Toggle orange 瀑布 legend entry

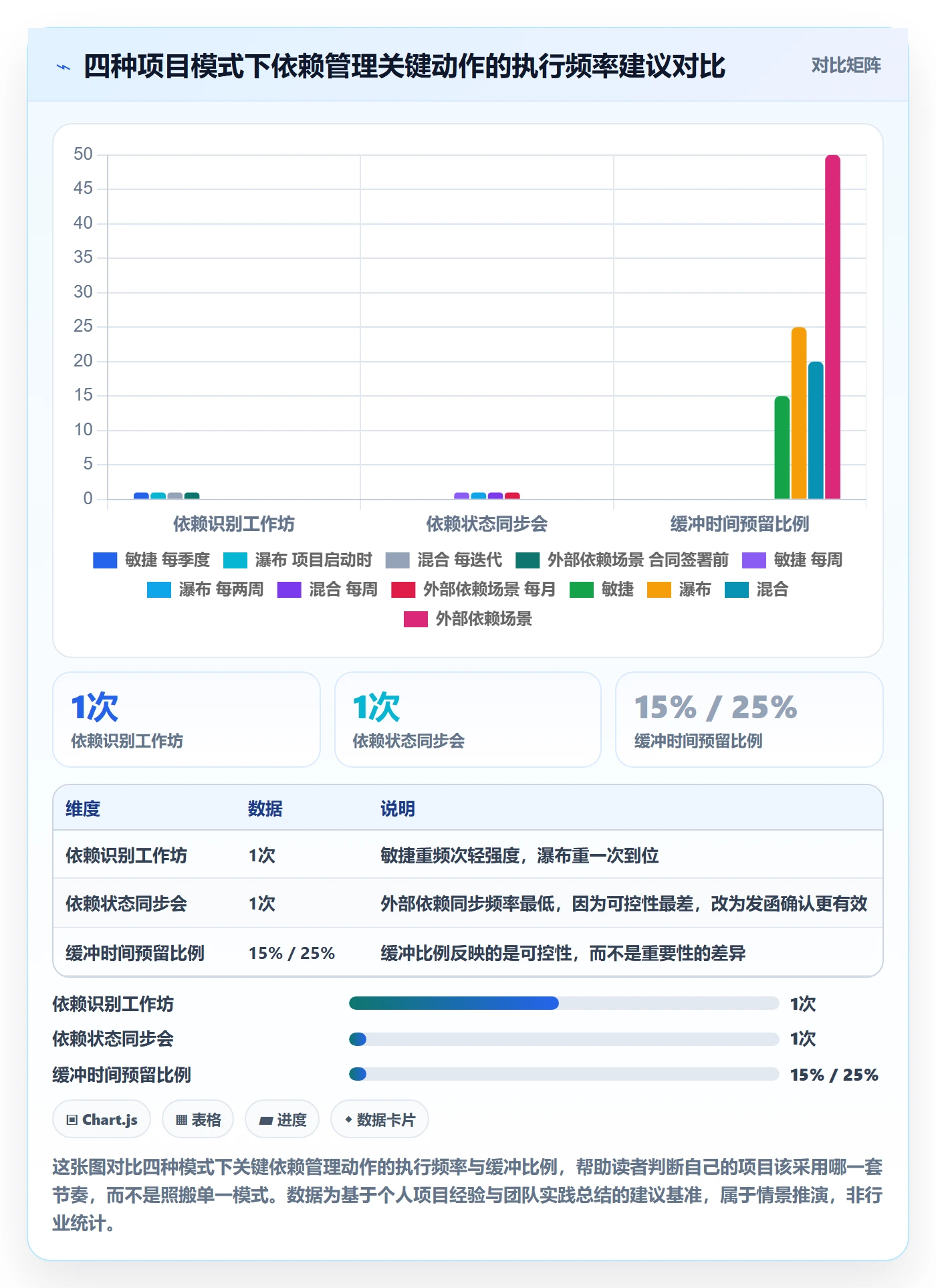[679, 589]
